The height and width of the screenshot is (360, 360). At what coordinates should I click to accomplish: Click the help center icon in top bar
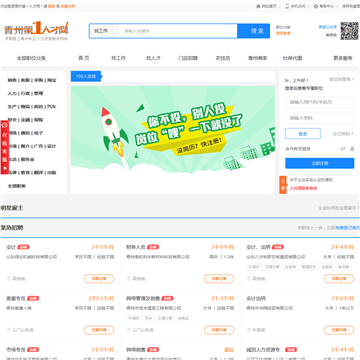pyautogui.click(x=316, y=6)
